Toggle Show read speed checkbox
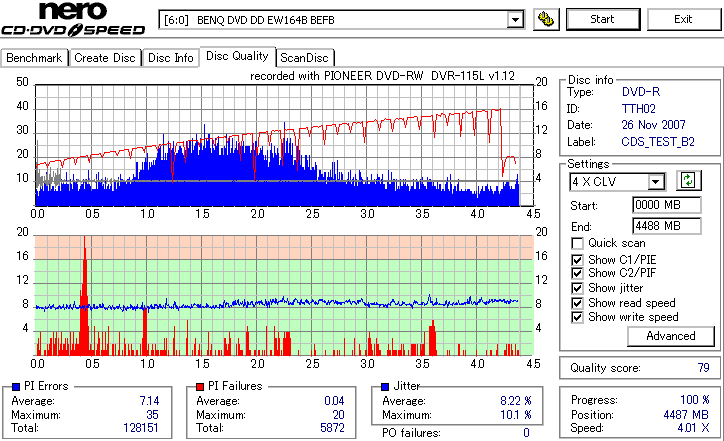Screen dimensions: 724x441 [577, 303]
